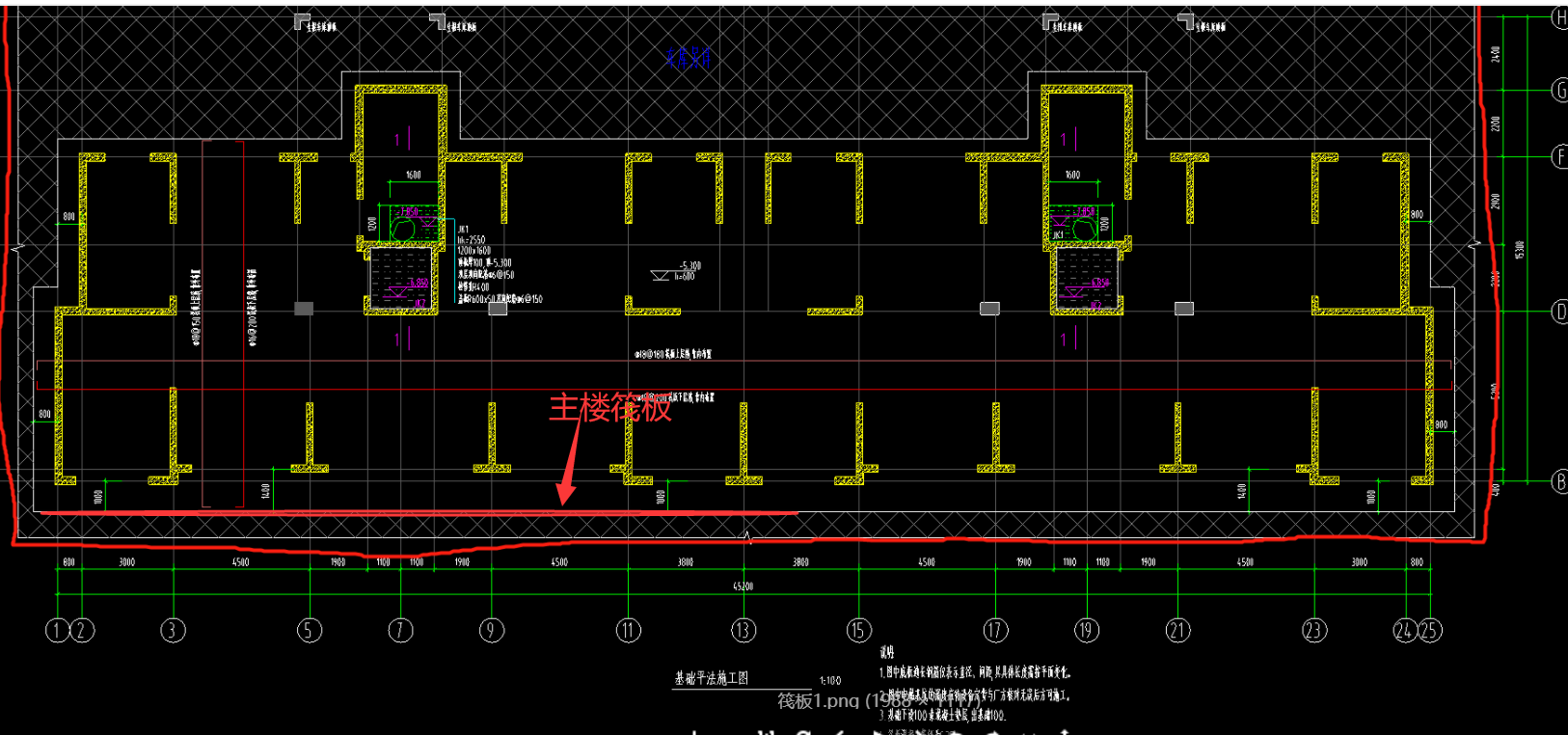The height and width of the screenshot is (735, 1568).
Task: Pick axis bubble 21
Action: coord(1178,631)
